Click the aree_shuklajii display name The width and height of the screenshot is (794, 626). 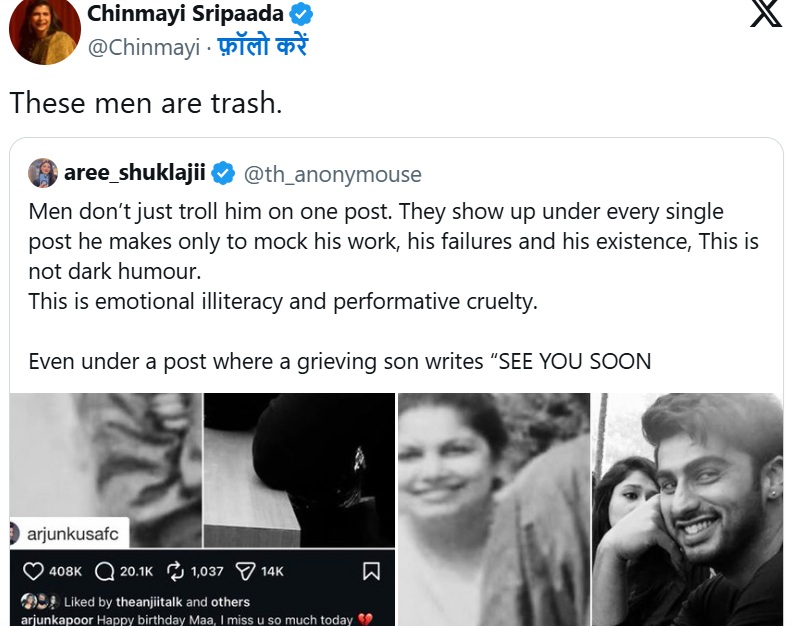[134, 174]
